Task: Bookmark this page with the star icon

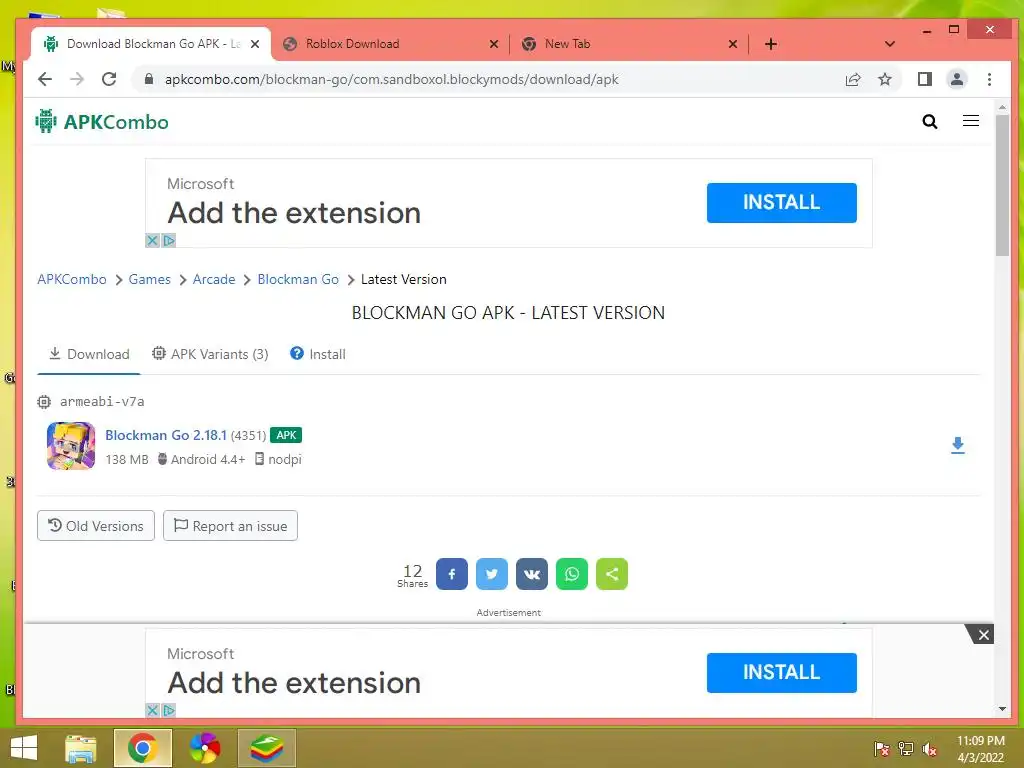Action: [884, 80]
